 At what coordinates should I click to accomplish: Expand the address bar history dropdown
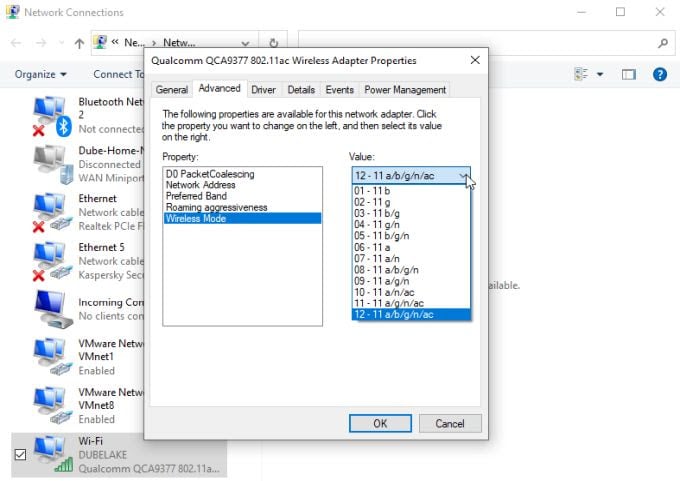[x=245, y=43]
